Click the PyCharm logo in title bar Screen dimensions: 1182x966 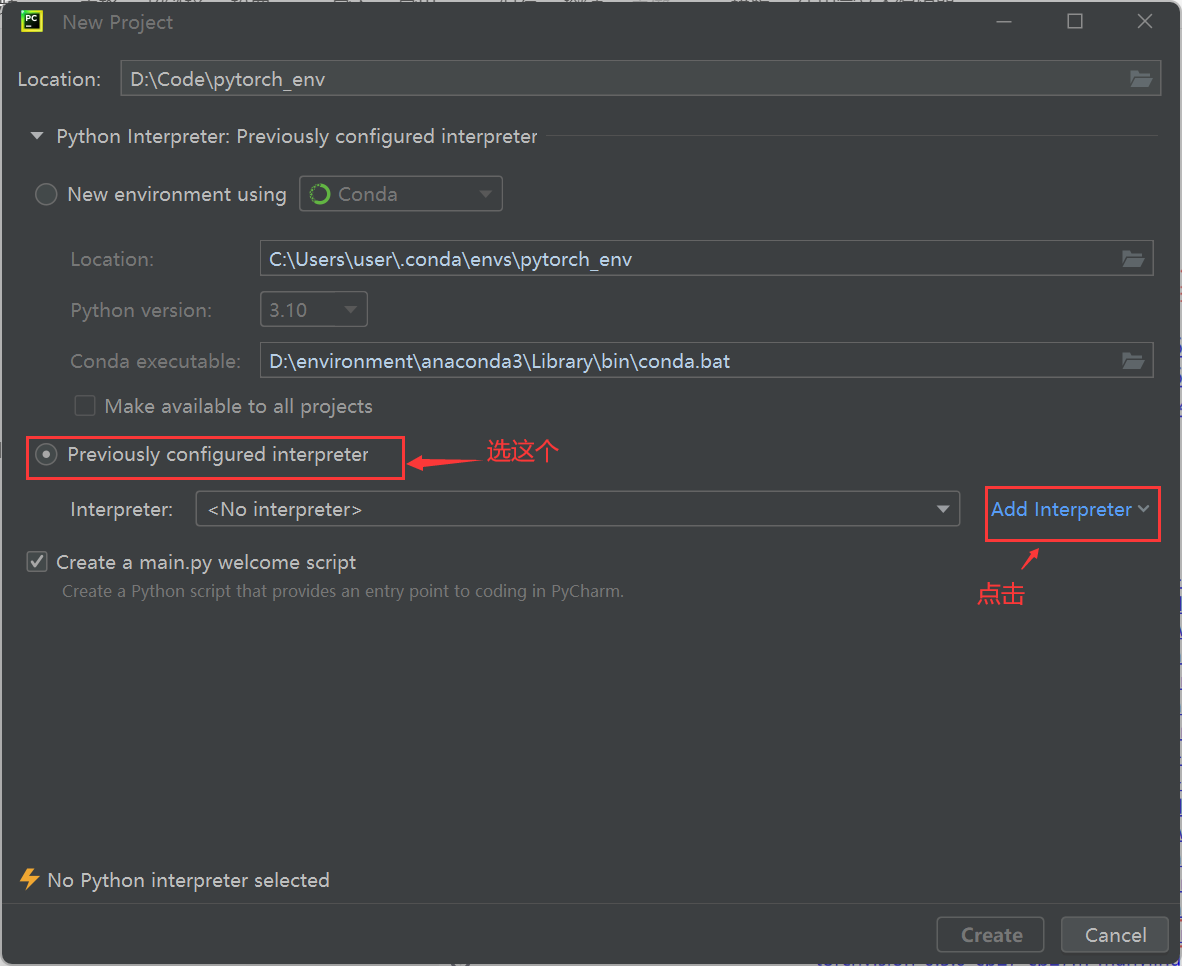(32, 21)
